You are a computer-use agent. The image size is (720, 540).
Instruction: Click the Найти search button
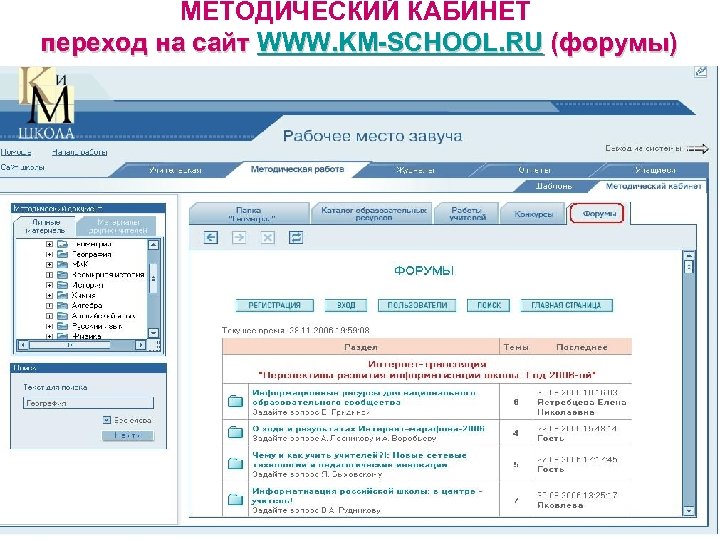(x=128, y=435)
